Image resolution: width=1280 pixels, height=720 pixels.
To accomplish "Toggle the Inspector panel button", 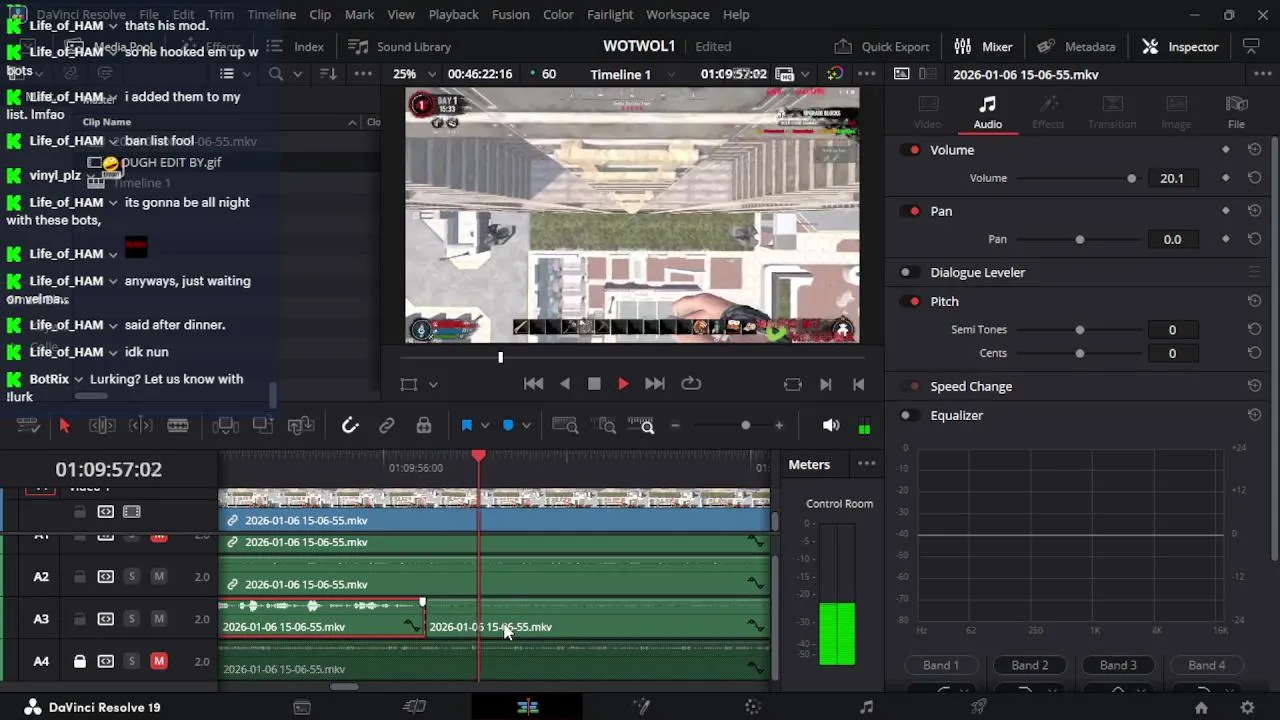I will tap(1180, 47).
